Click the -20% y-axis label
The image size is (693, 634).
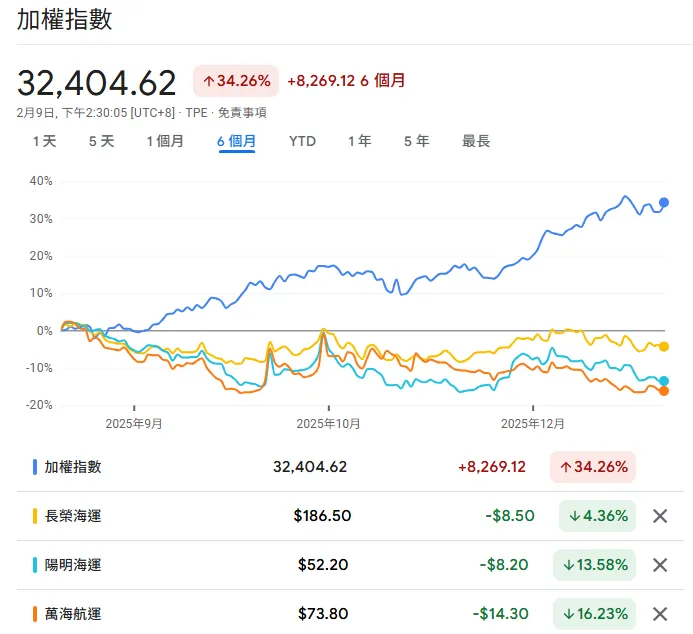[x=39, y=405]
